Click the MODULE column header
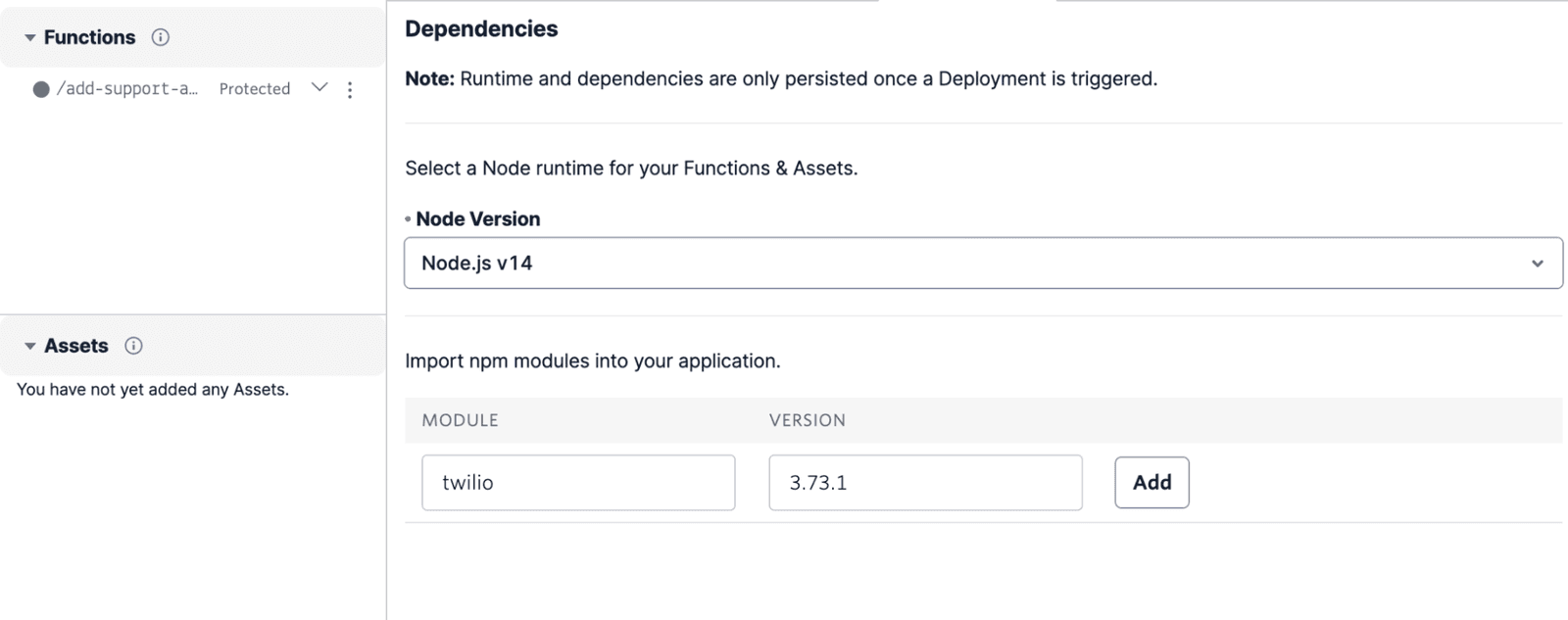This screenshot has height=620, width=1568. 461,420
